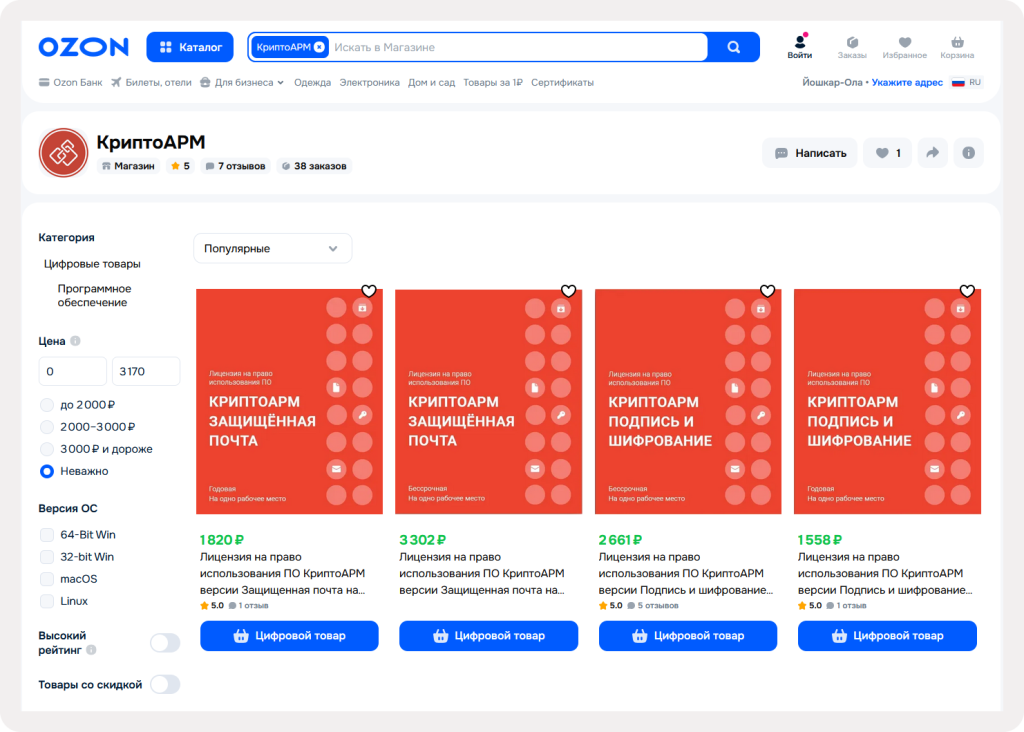Click the maximum price field 3170
Image resolution: width=1024 pixels, height=732 pixels.
(146, 371)
